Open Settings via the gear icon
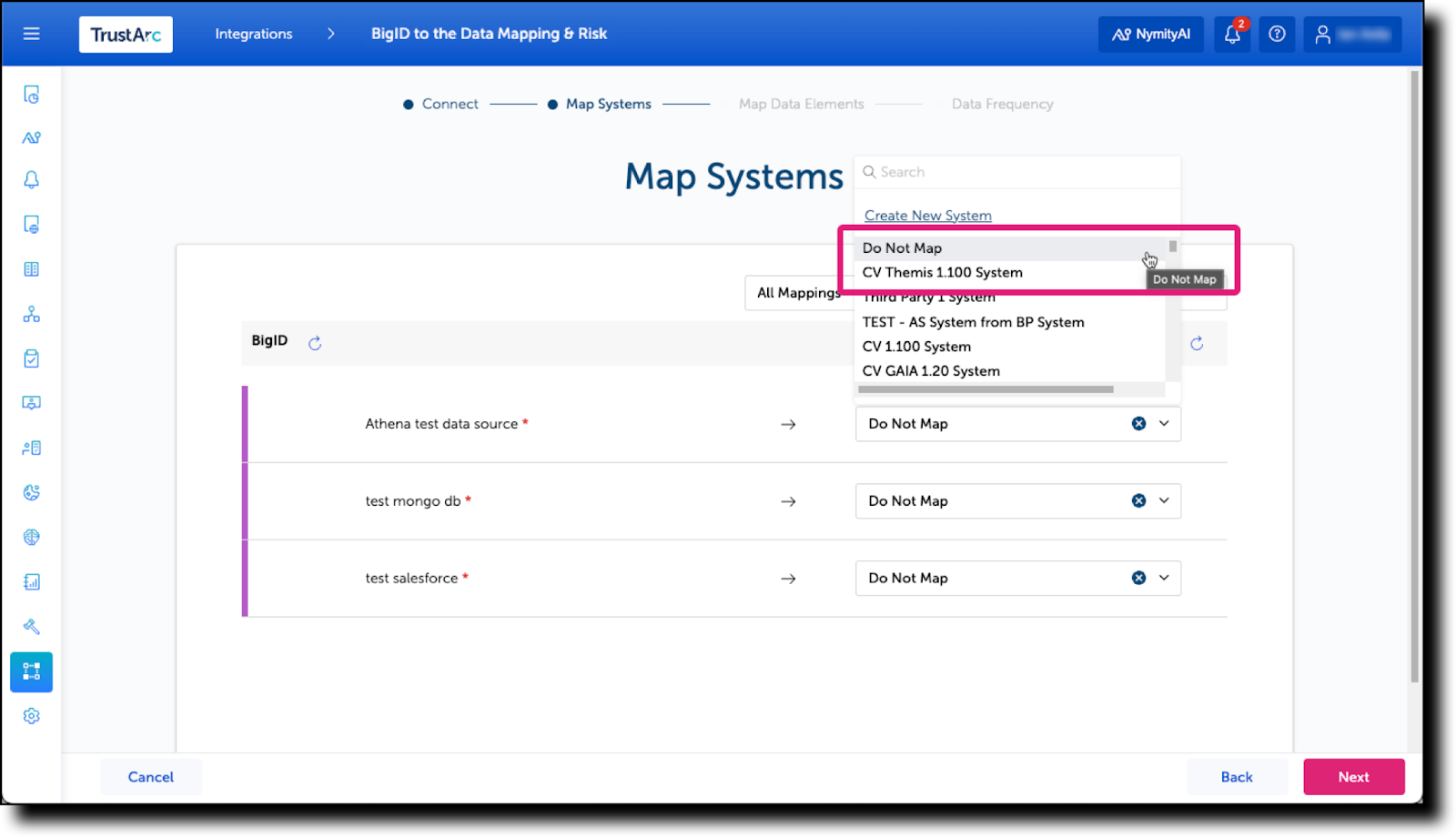 coord(31,715)
